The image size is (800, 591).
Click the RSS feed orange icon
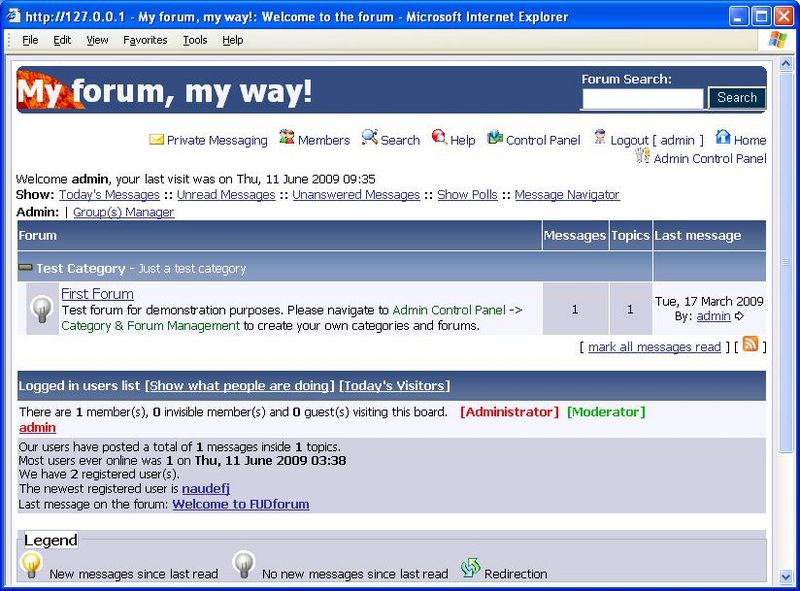(750, 344)
